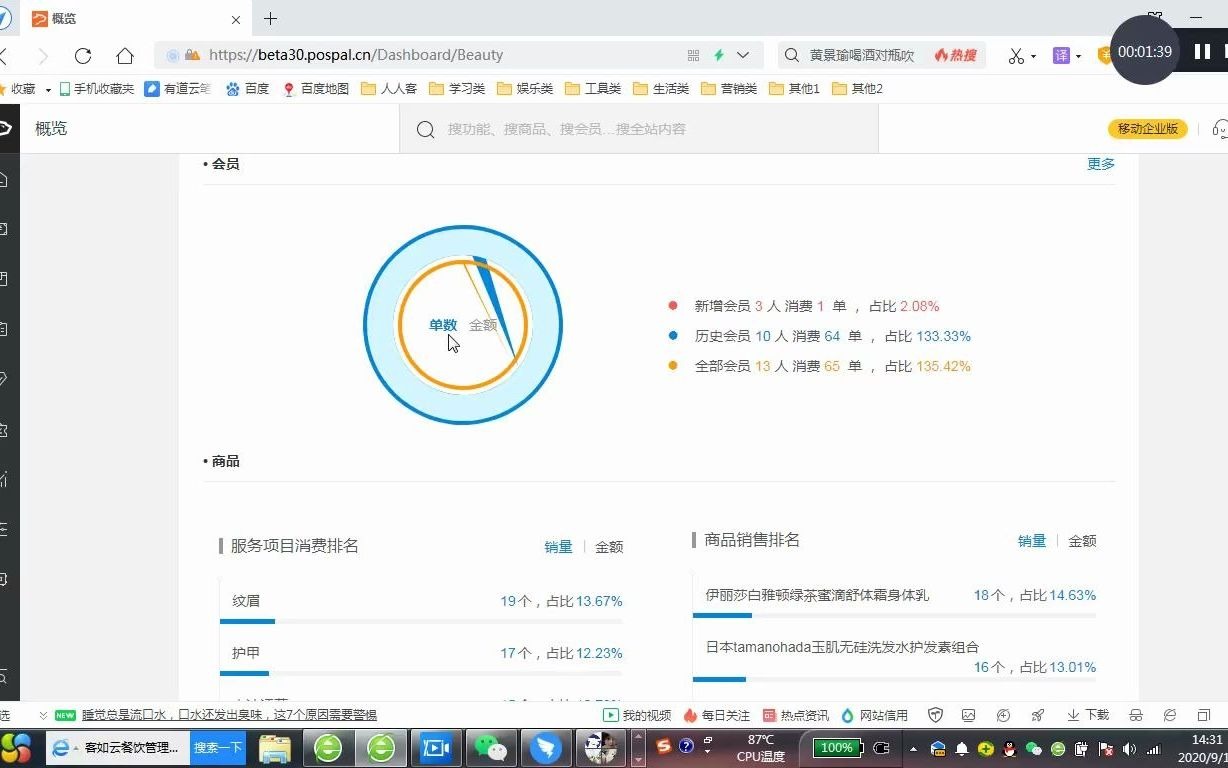Open the screenshot tool dropdown arrow
1228x768 pixels.
click(x=1033, y=56)
